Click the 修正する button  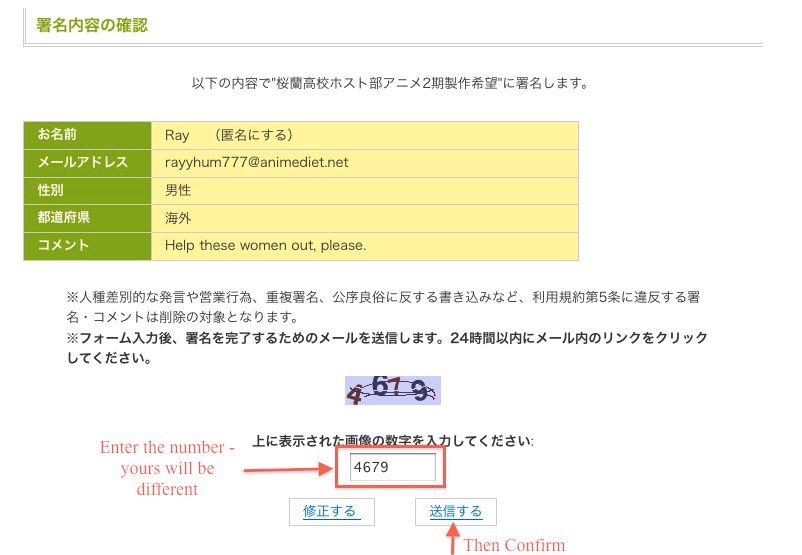tap(331, 512)
